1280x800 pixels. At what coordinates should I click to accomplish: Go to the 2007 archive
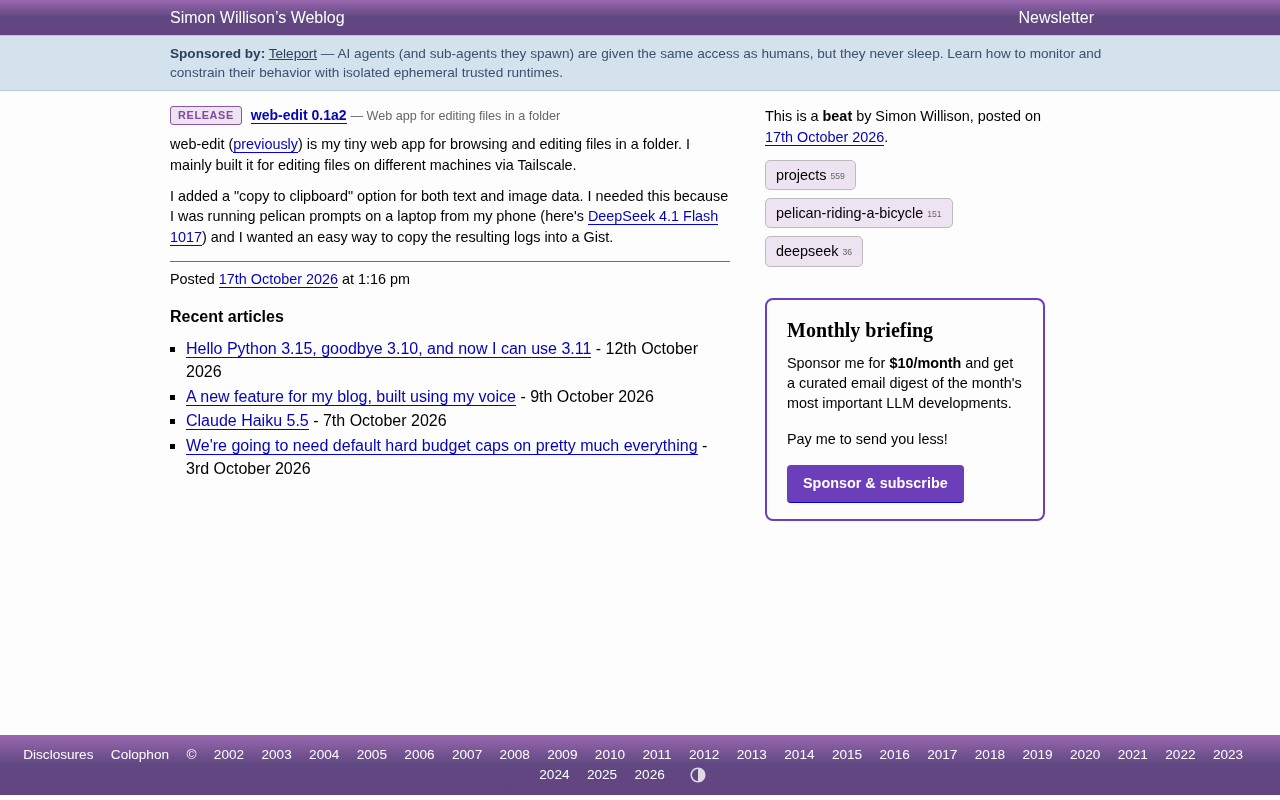coord(467,755)
